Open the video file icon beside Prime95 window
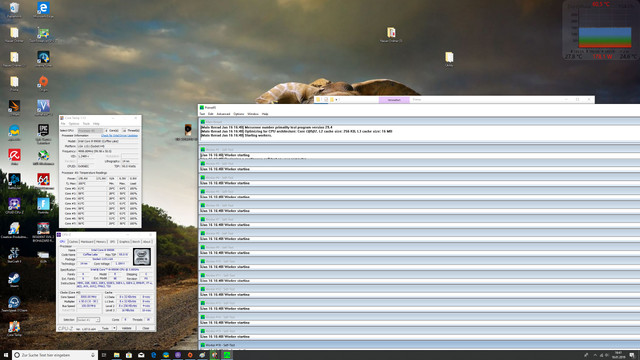 188,131
